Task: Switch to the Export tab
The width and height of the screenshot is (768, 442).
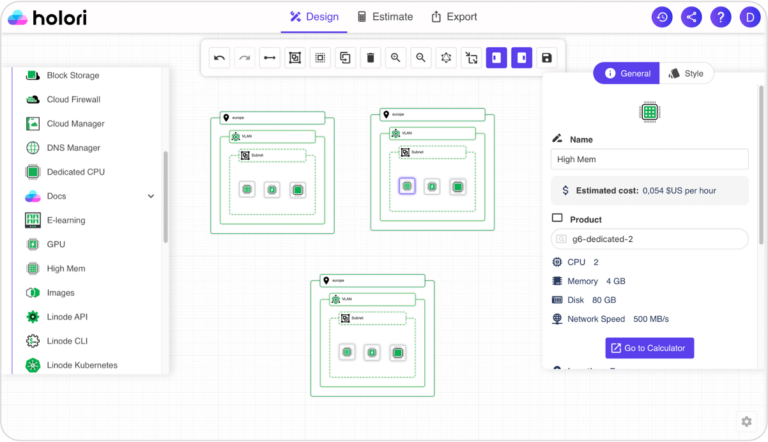Action: pos(454,17)
